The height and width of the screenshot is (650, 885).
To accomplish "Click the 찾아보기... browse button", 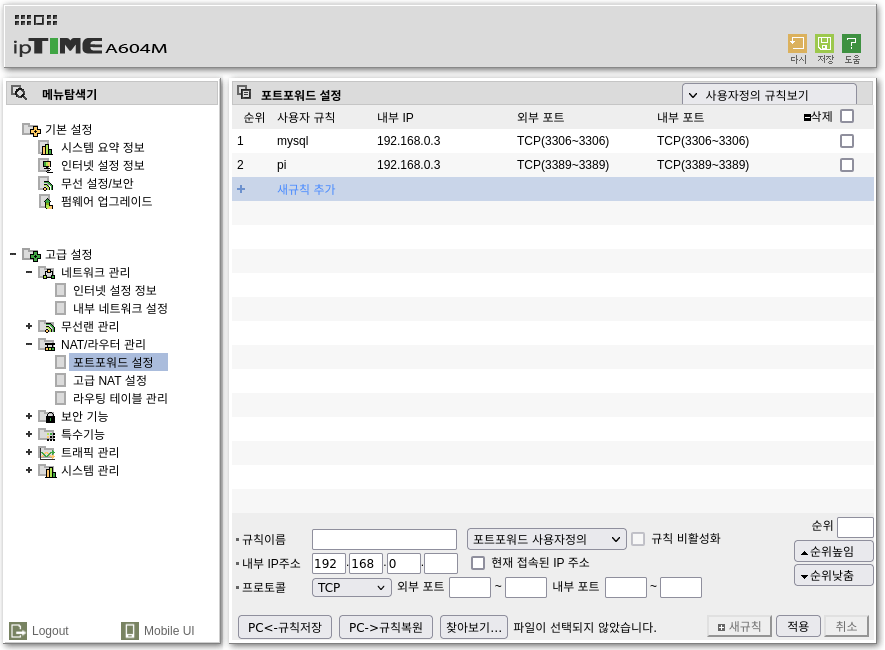I will click(x=474, y=627).
